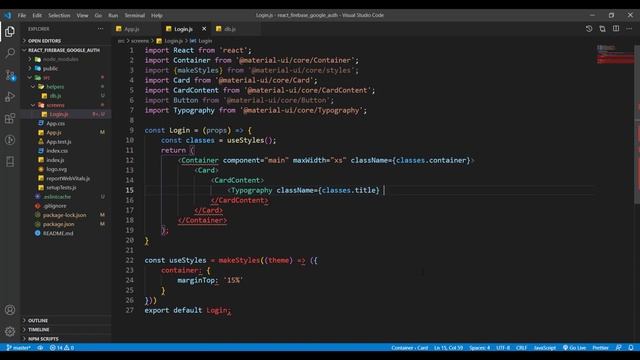Click the VS Code logo icon in title bar
640x360 pixels.
(8, 15)
